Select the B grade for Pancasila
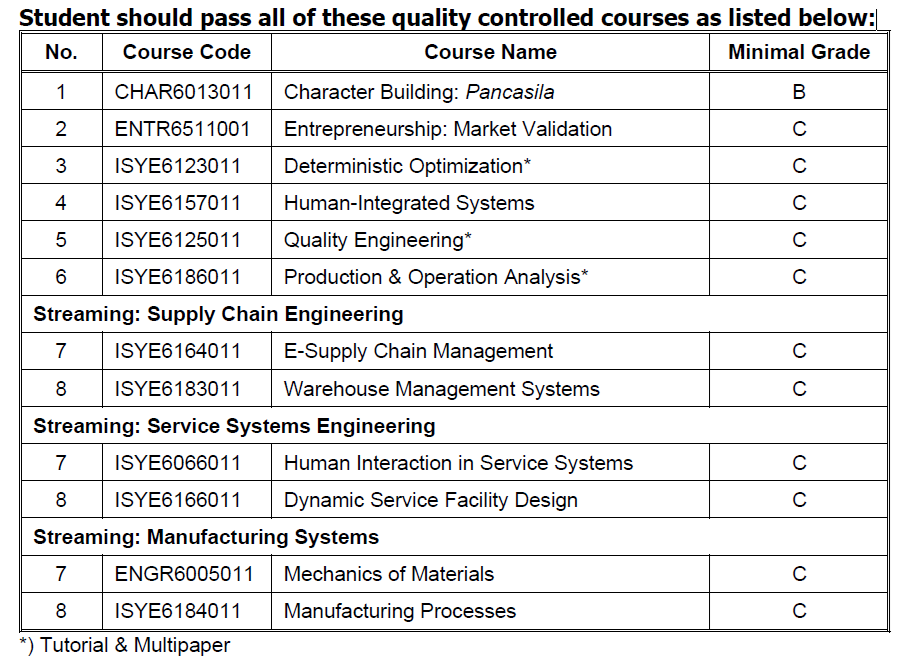Image resolution: width=907 pixels, height=667 pixels. 799,91
